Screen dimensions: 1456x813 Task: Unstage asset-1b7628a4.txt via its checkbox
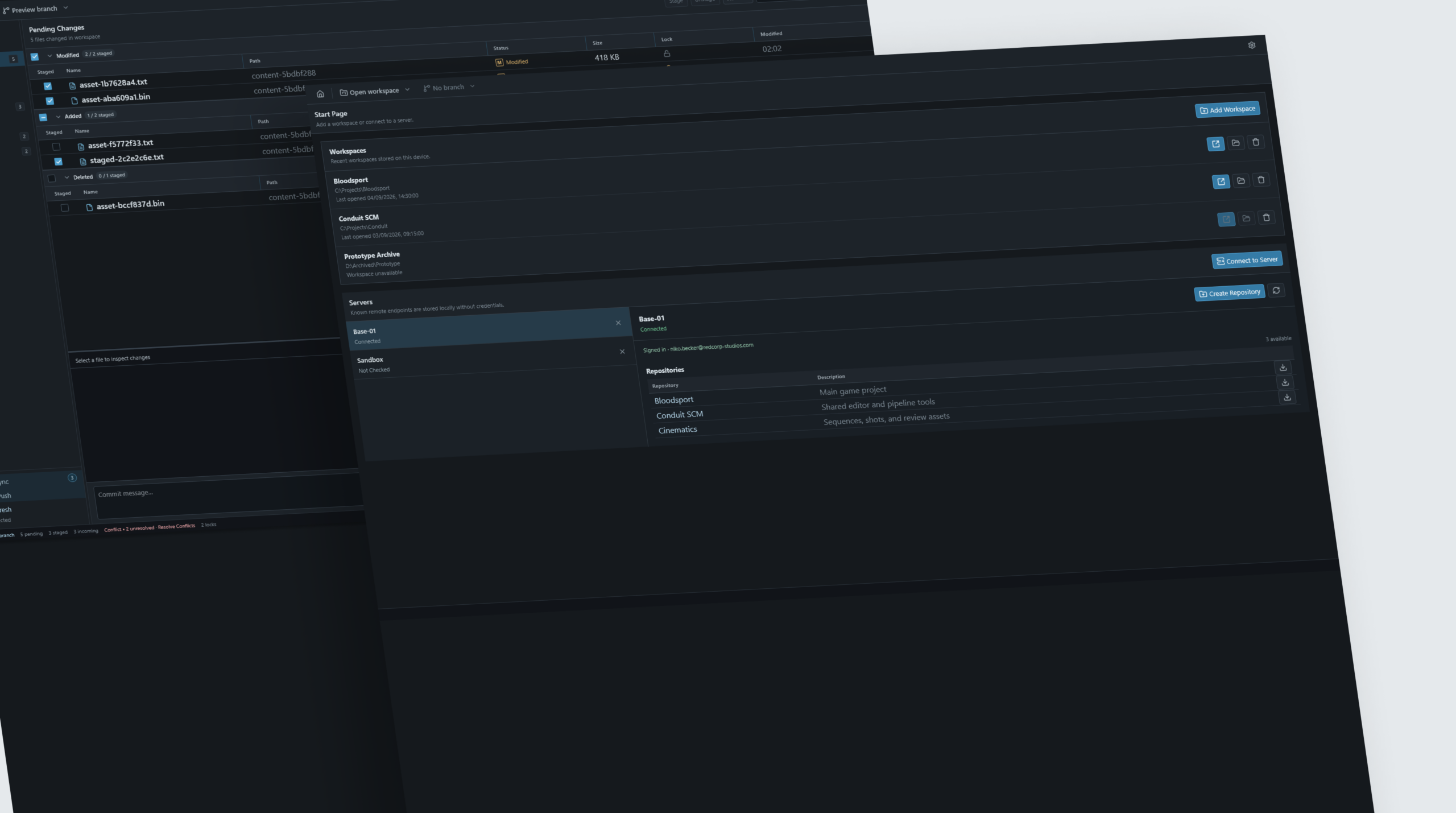48,86
